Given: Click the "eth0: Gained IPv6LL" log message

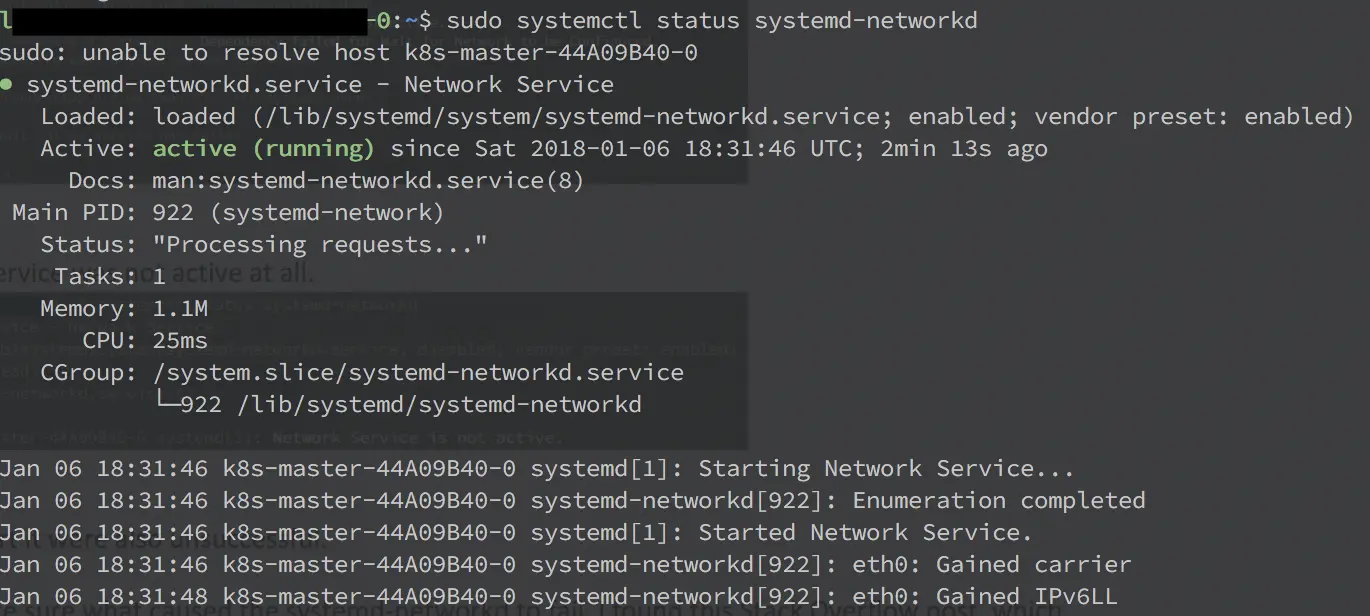Looking at the screenshot, I should (985, 597).
